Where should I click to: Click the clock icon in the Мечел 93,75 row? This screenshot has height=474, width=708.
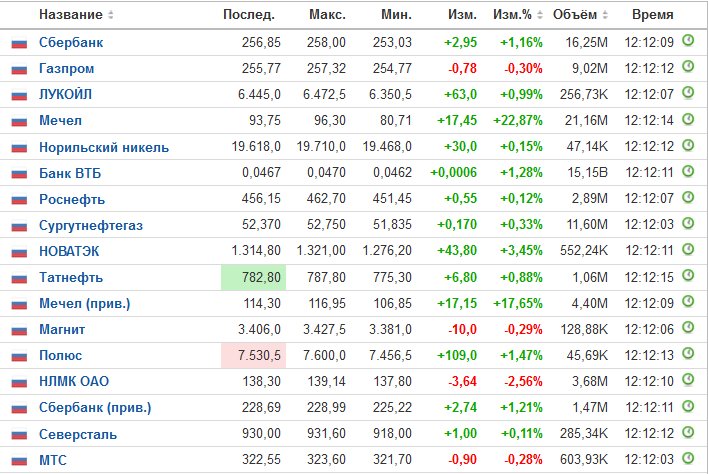(x=688, y=119)
